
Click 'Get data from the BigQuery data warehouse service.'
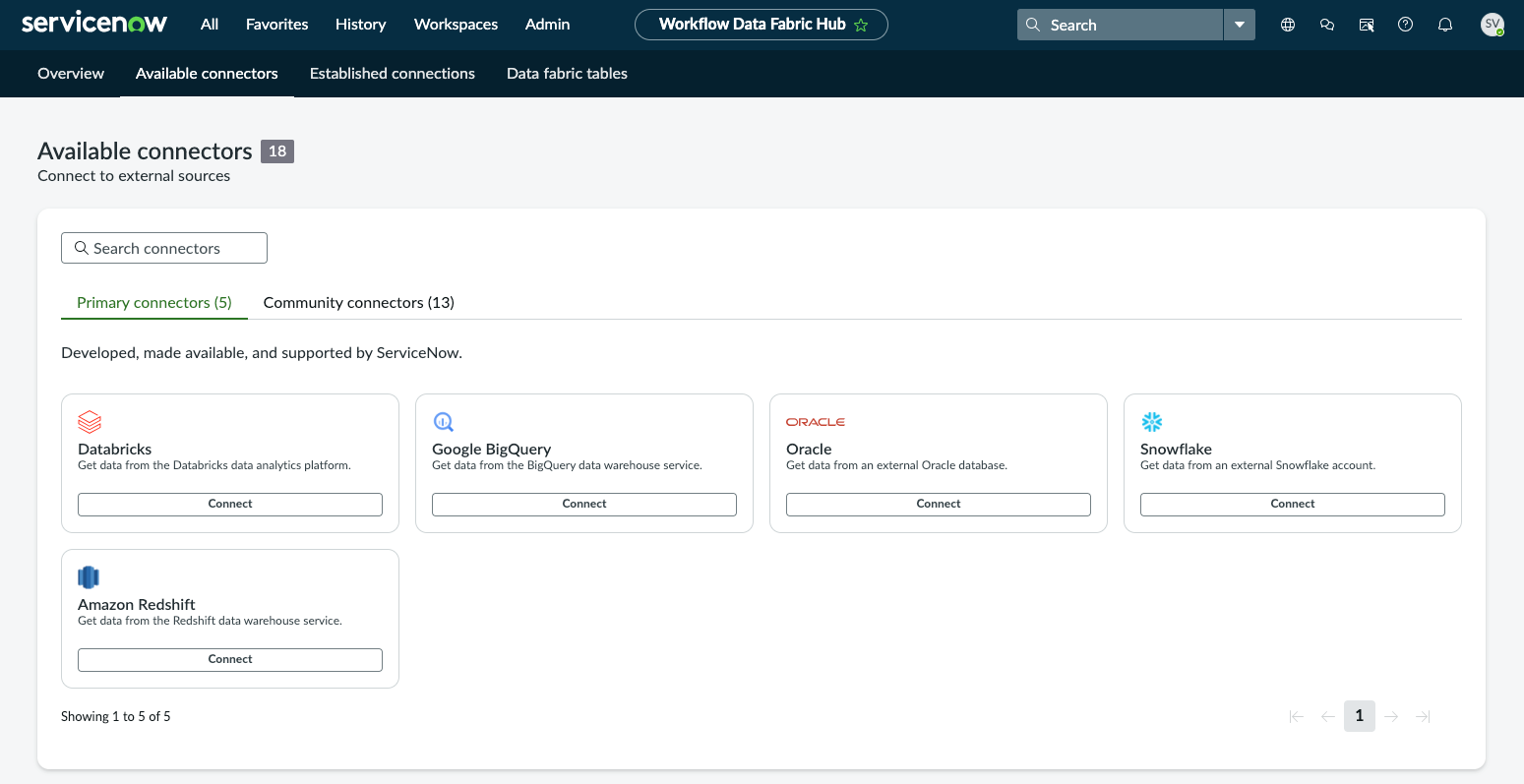567,465
